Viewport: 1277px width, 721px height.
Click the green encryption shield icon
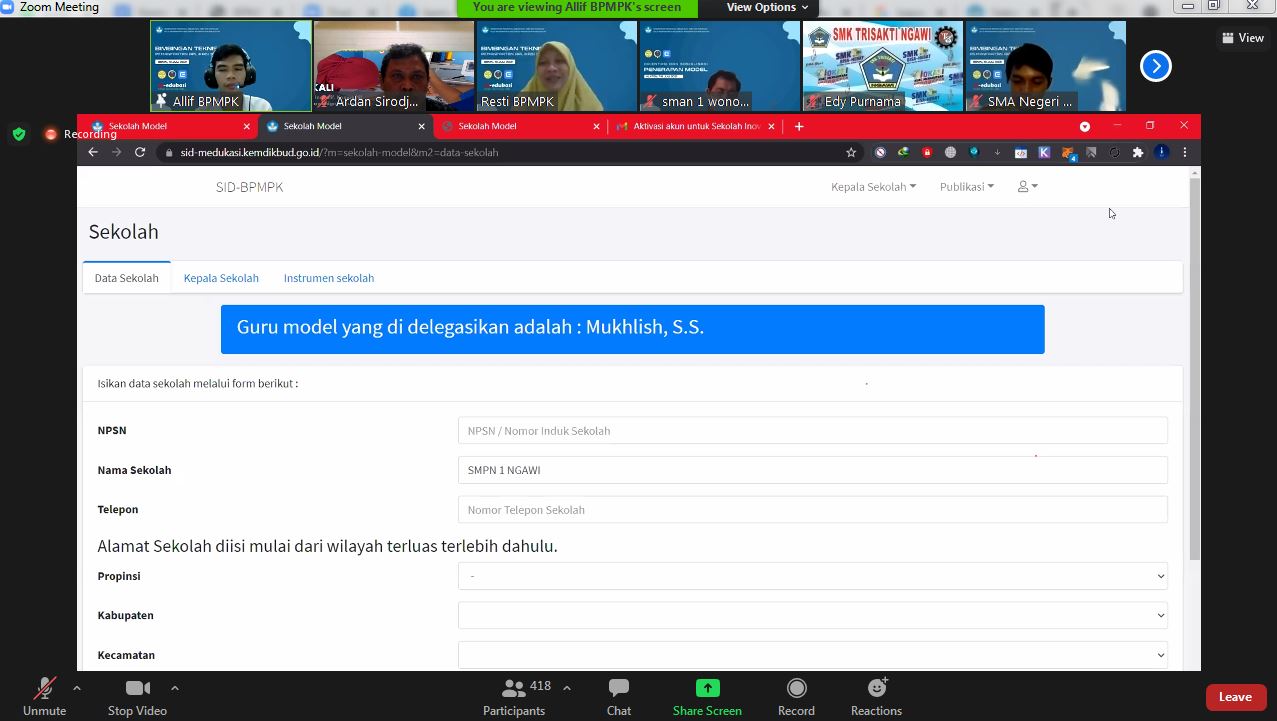(x=19, y=134)
